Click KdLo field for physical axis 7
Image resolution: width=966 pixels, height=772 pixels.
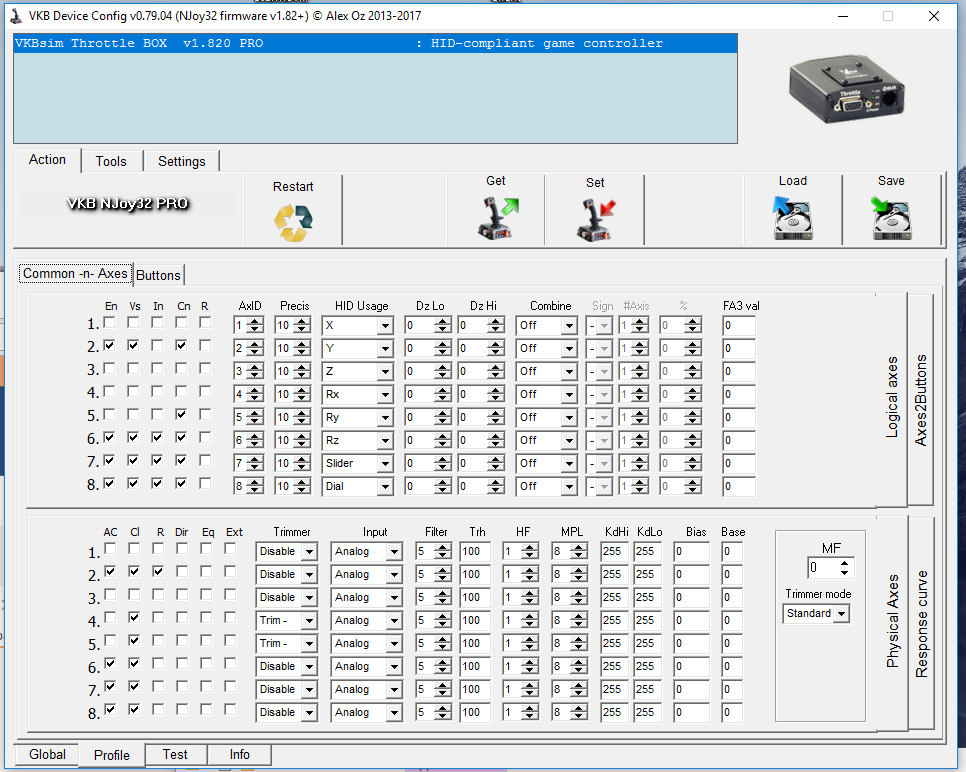(x=647, y=689)
